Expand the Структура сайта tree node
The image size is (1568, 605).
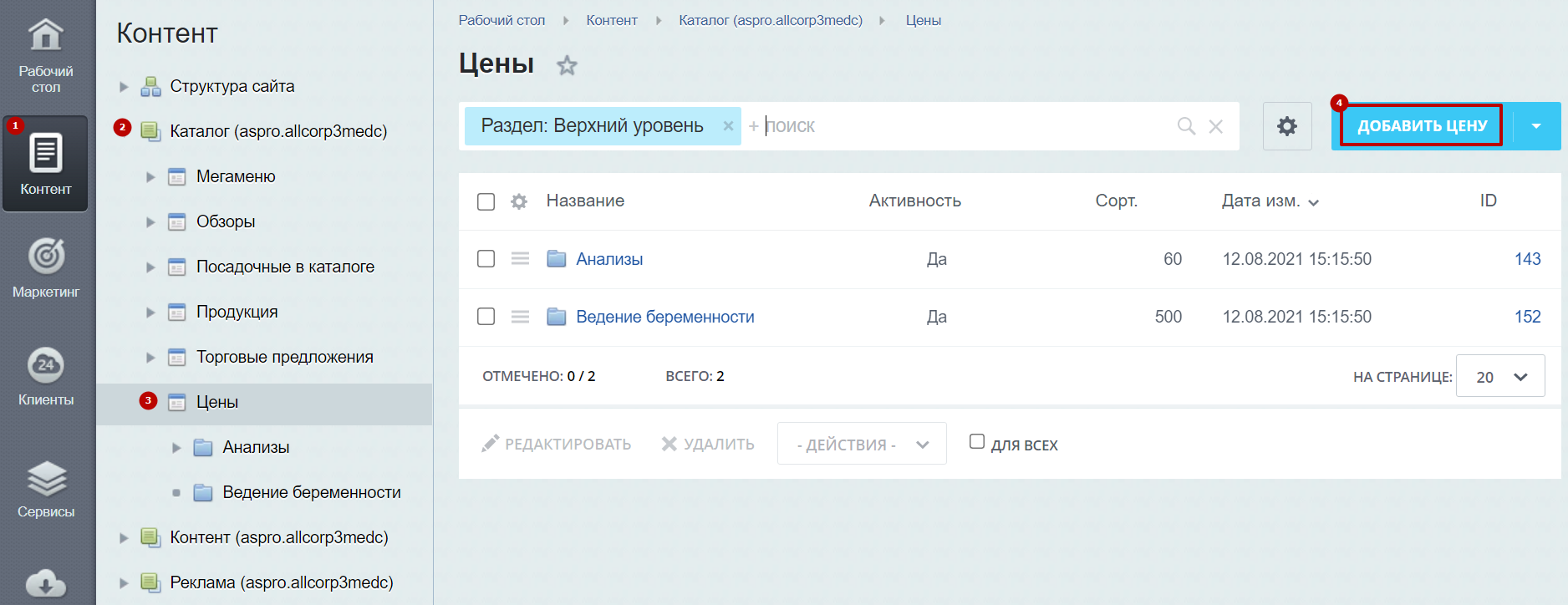tap(124, 86)
